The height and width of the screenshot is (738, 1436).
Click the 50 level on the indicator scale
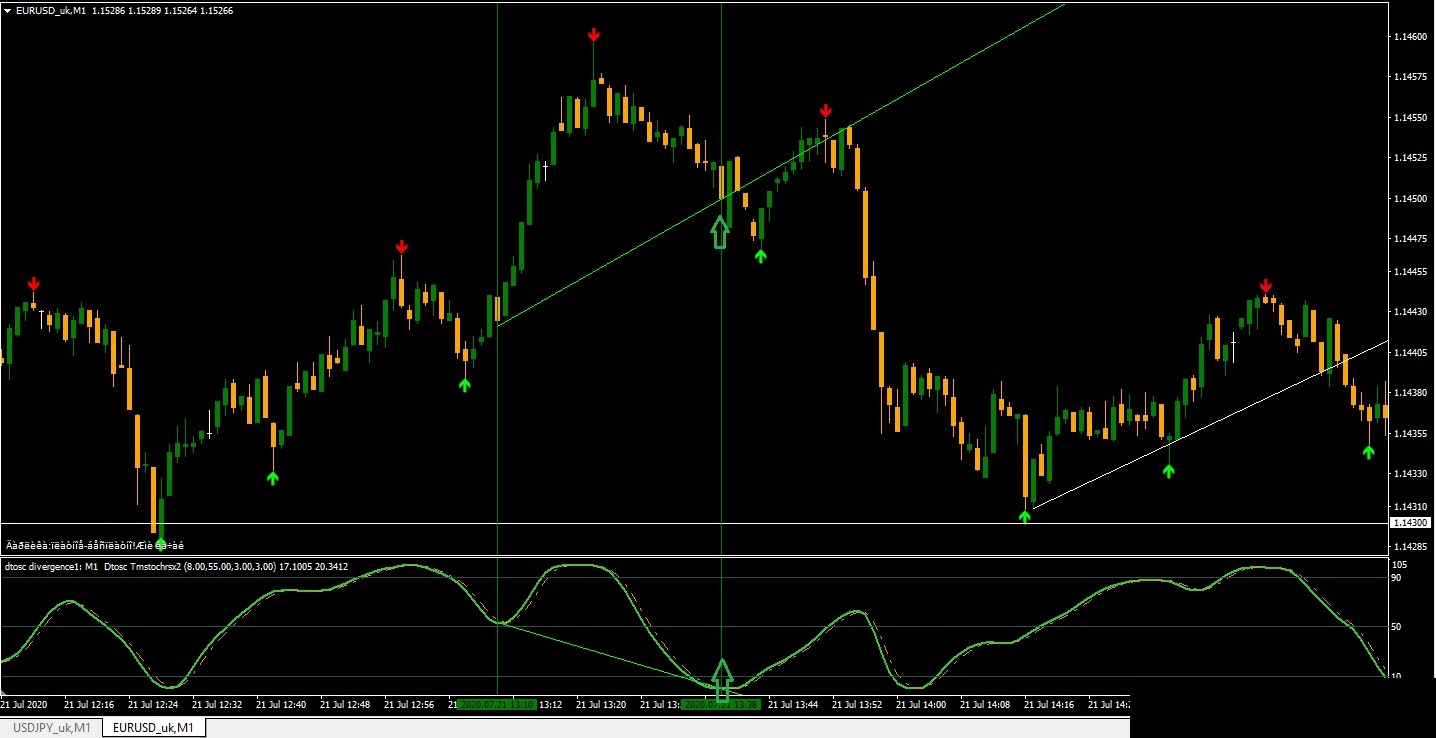1397,627
